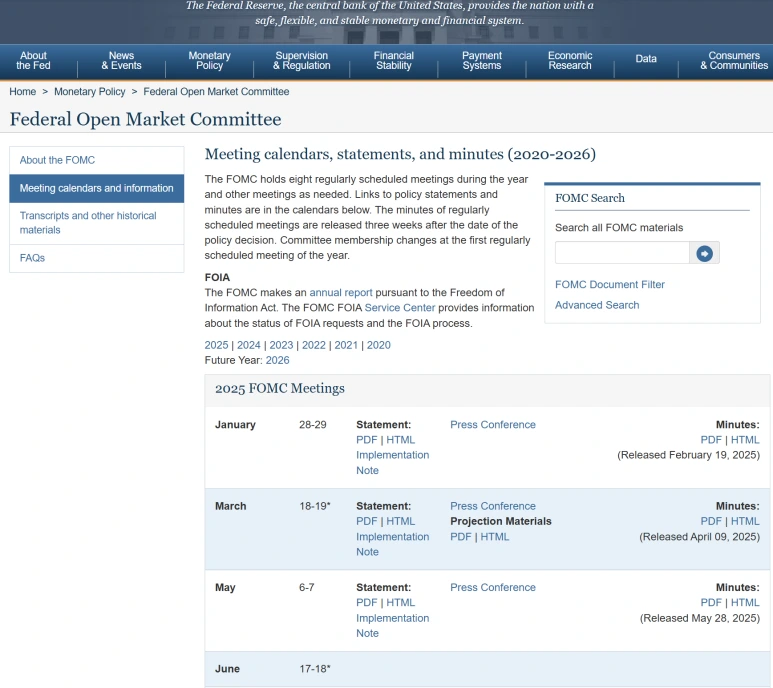Open Advanced Search link
The height and width of the screenshot is (688, 773).
click(597, 305)
